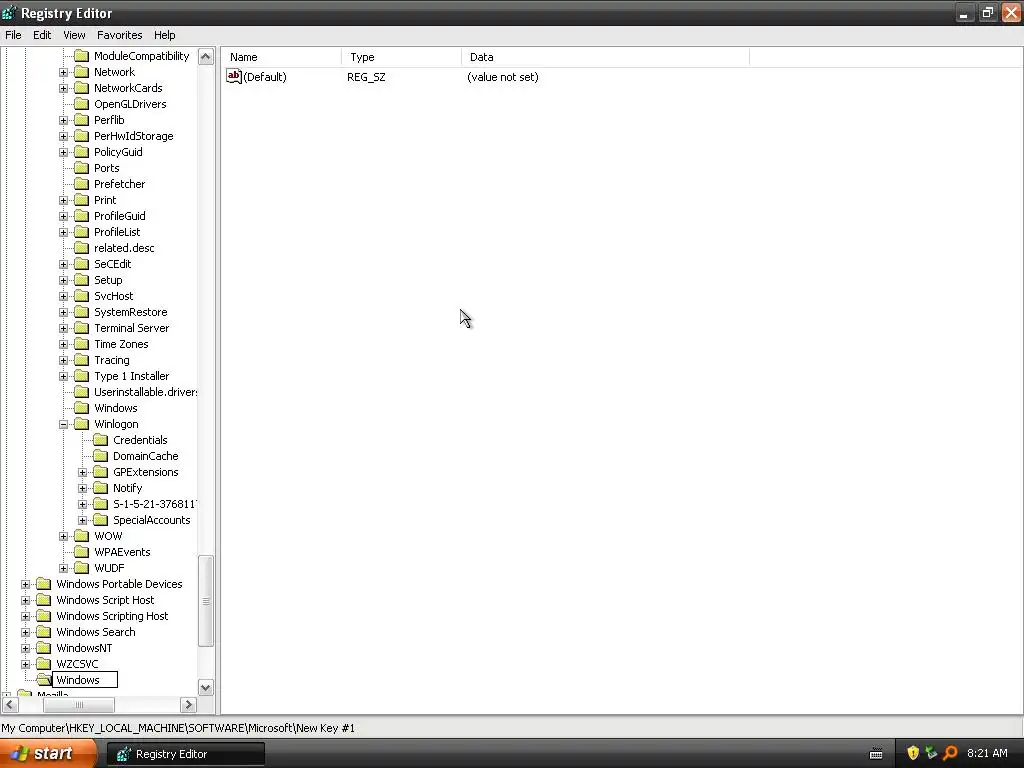This screenshot has height=768, width=1024.
Task: Select the Setup key
Action: coord(108,280)
